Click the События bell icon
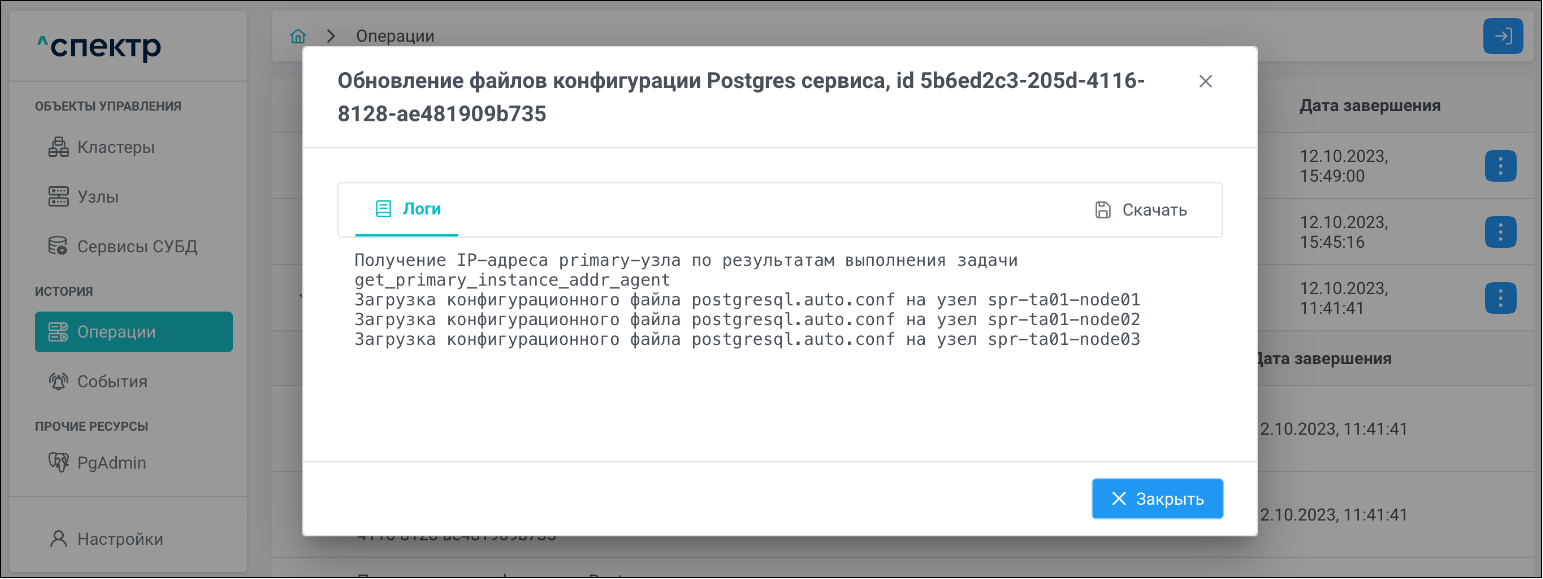1543x579 pixels. pos(59,381)
